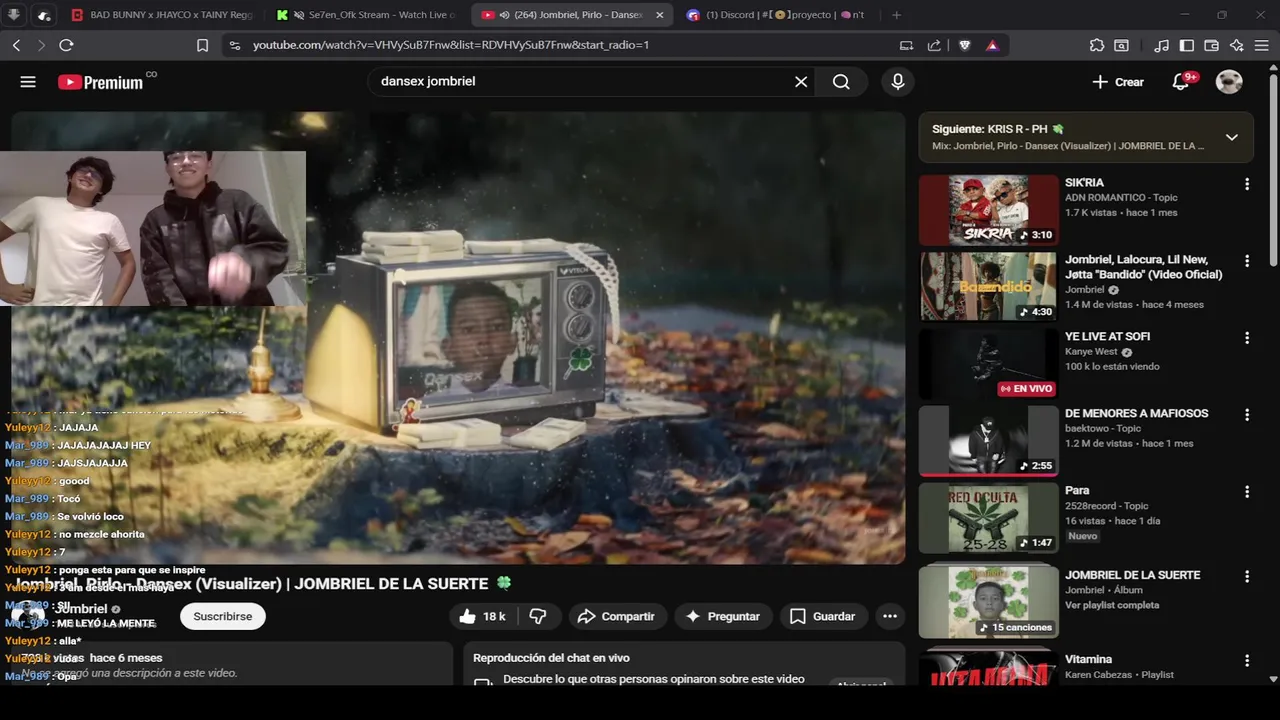The height and width of the screenshot is (720, 1280).
Task: Open options for DE MENORES A MAFIOSOS
Action: [1247, 415]
